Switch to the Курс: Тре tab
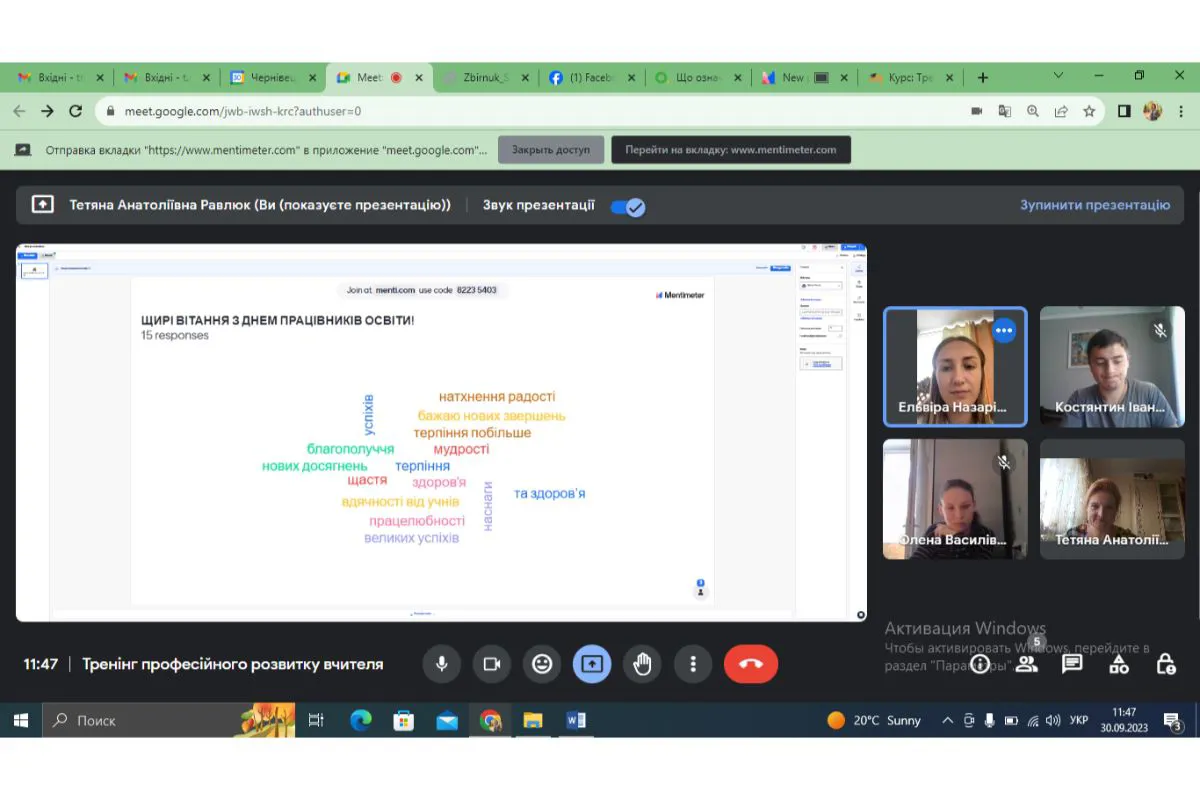Image resolution: width=1200 pixels, height=800 pixels. pos(912,77)
